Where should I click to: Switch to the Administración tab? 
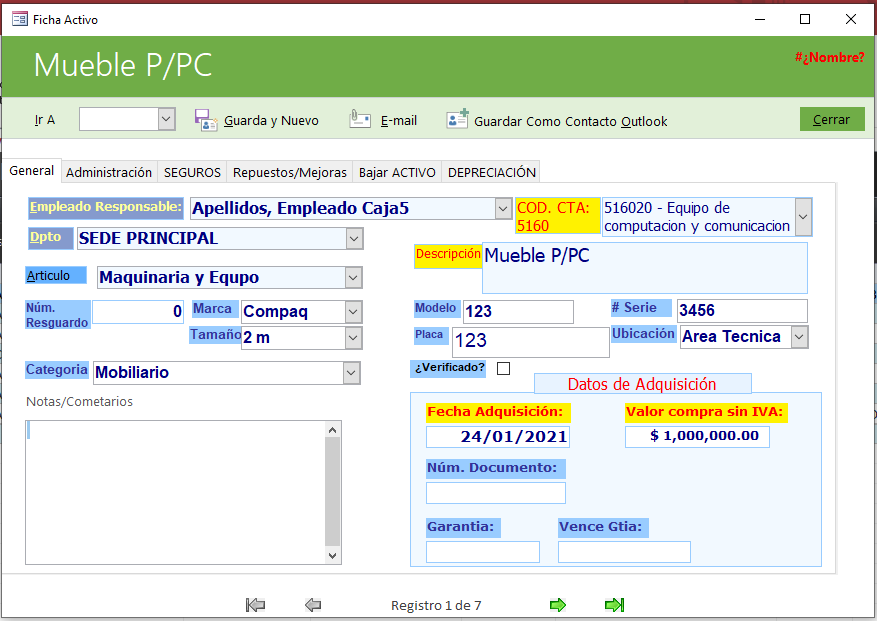pyautogui.click(x=109, y=172)
